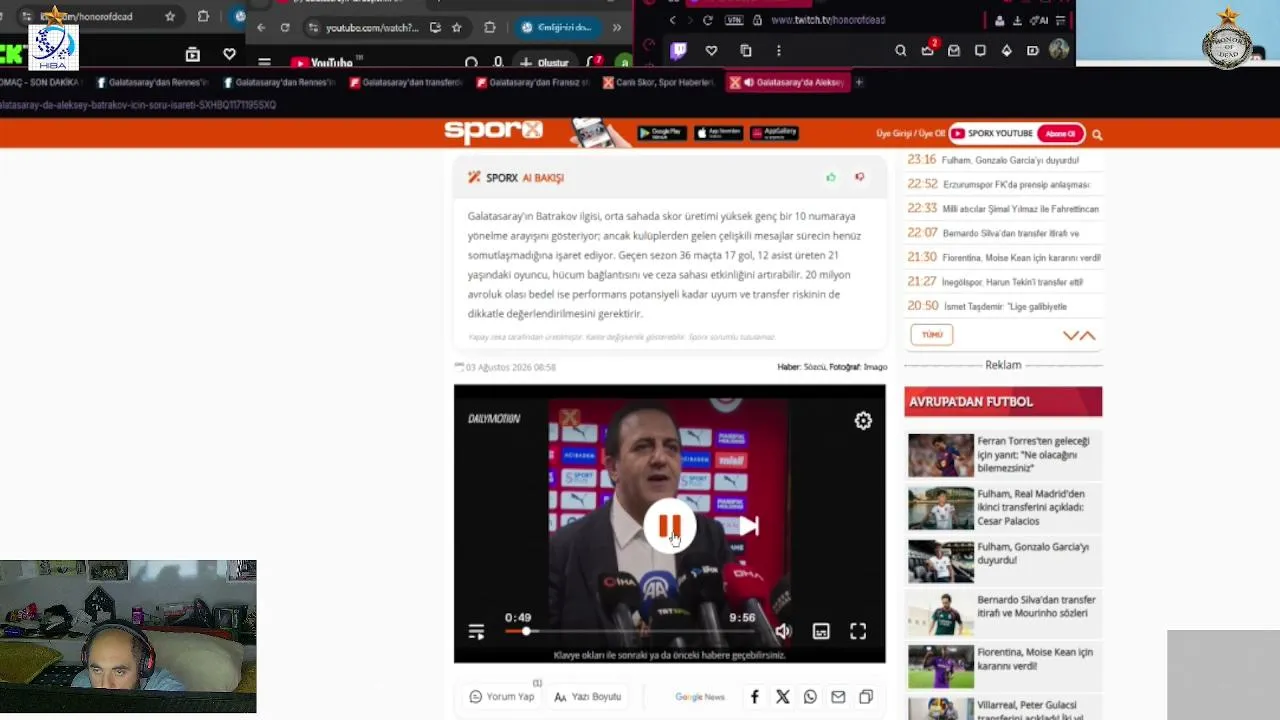1280x720 pixels.
Task: Follow on Google News
Action: [700, 697]
